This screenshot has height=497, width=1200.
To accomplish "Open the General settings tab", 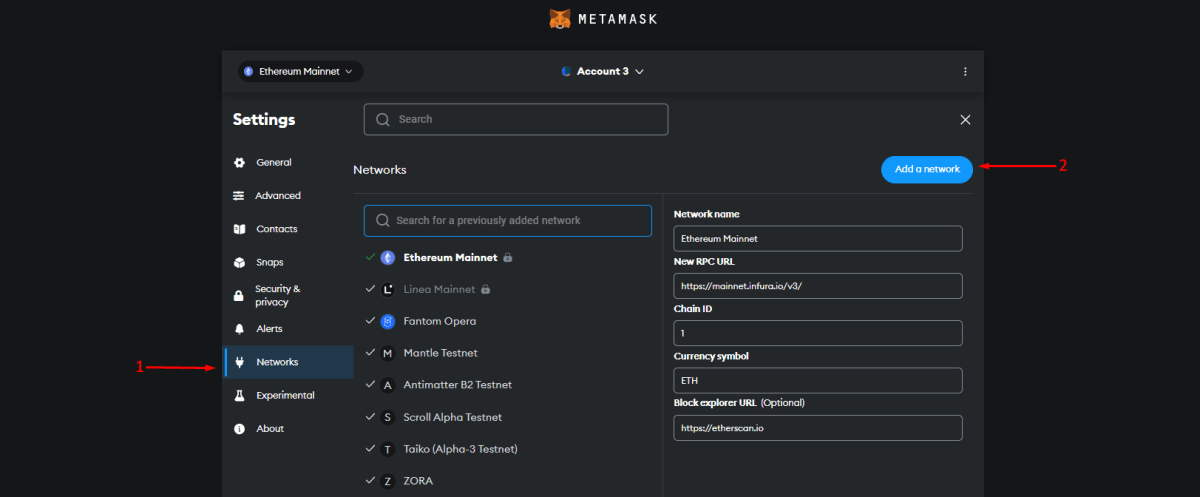I will click(273, 162).
